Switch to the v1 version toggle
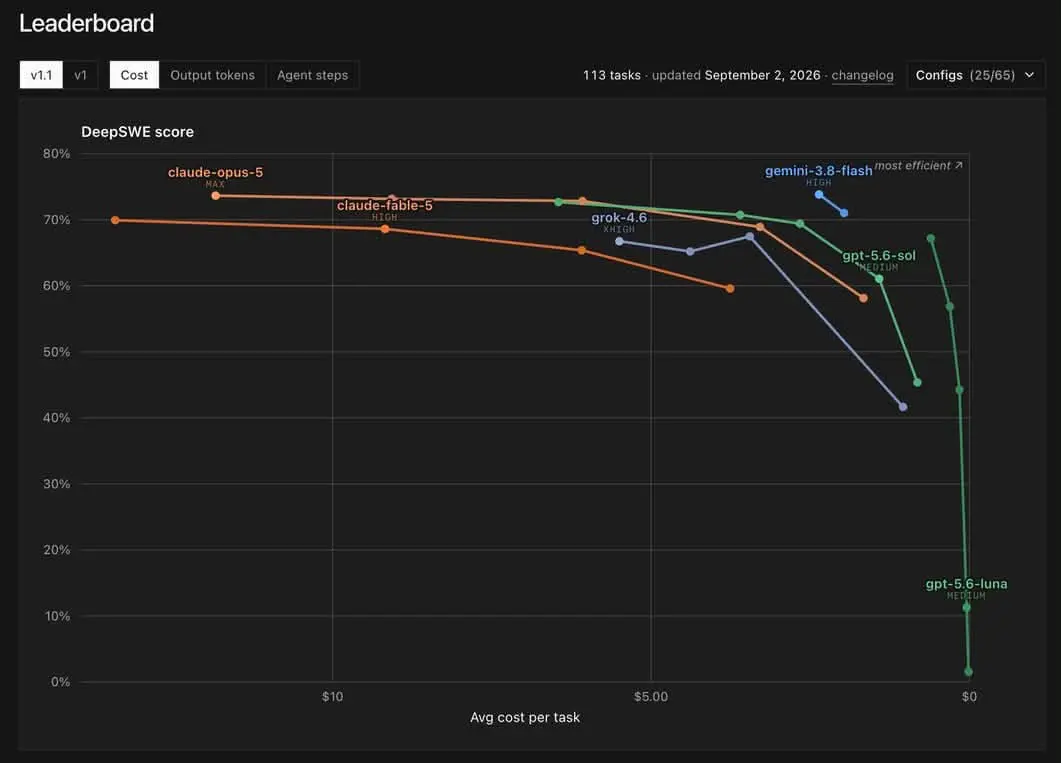The height and width of the screenshot is (763, 1061). coord(81,75)
